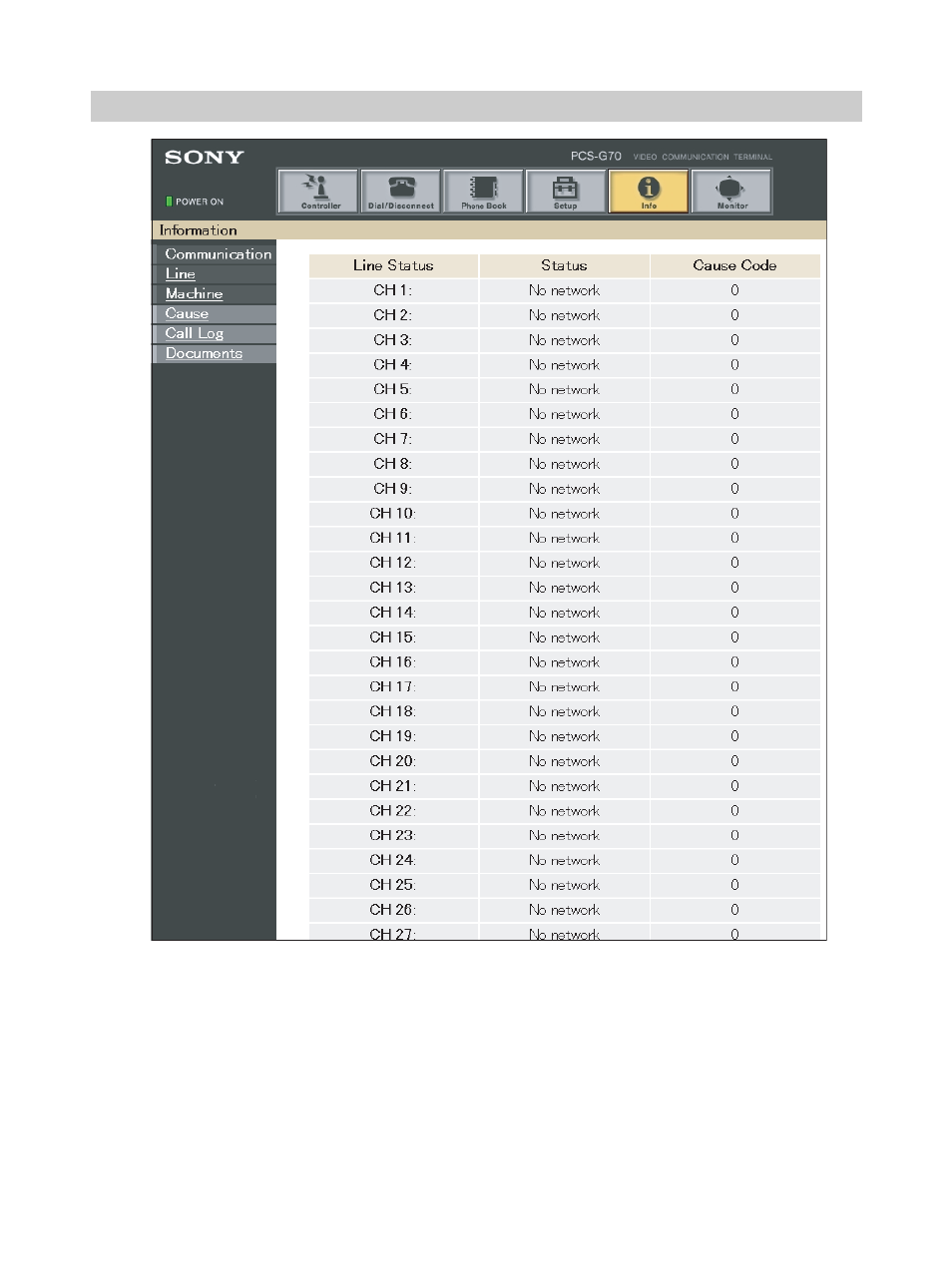Select the Line sidebar link
The width and height of the screenshot is (952, 1270).
tap(181, 274)
